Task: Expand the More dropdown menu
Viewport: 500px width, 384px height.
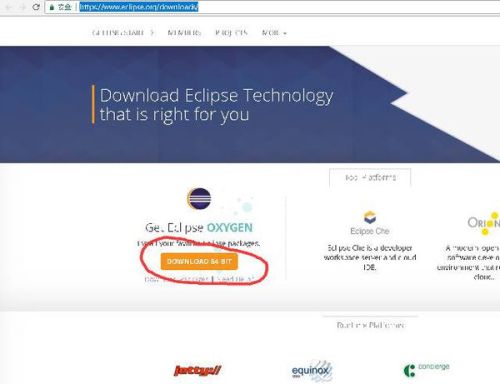Action: click(x=274, y=33)
